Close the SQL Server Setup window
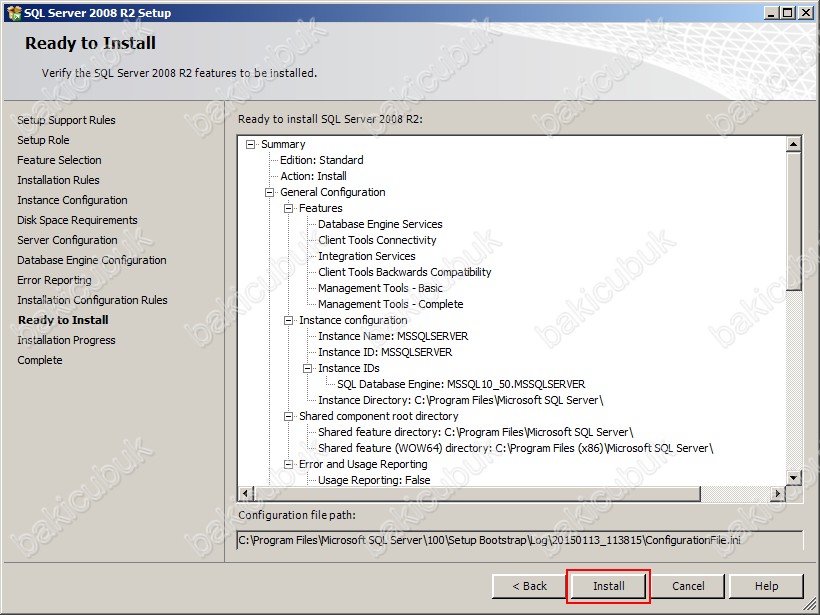 806,13
